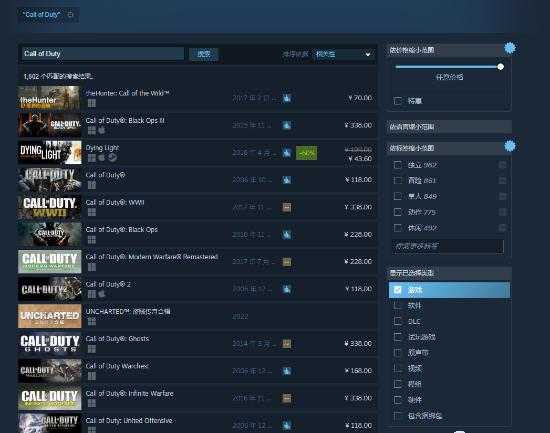
Task: Focus the Call of Duty search text field
Action: [103, 54]
